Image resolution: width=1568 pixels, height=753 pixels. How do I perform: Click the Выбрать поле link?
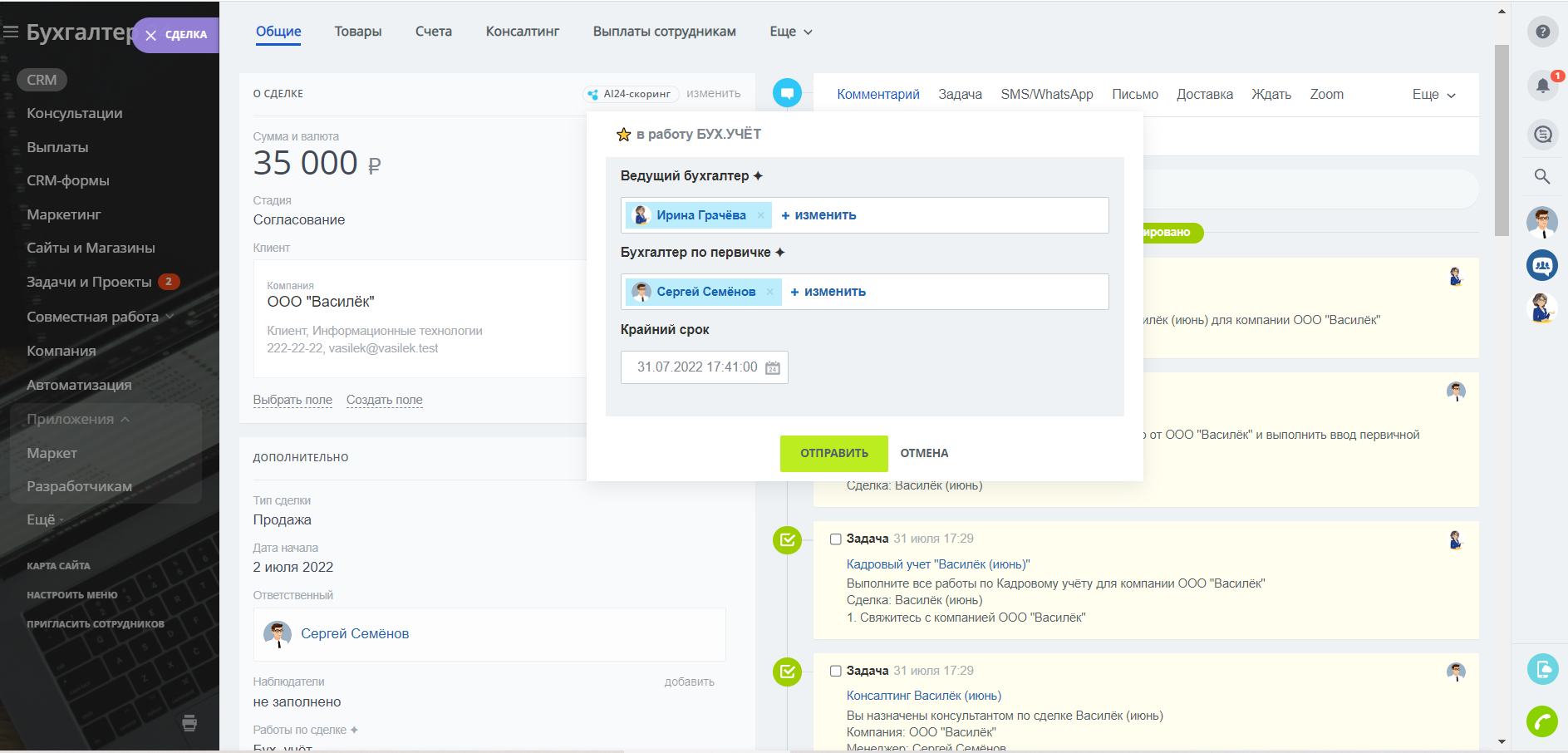coord(292,400)
